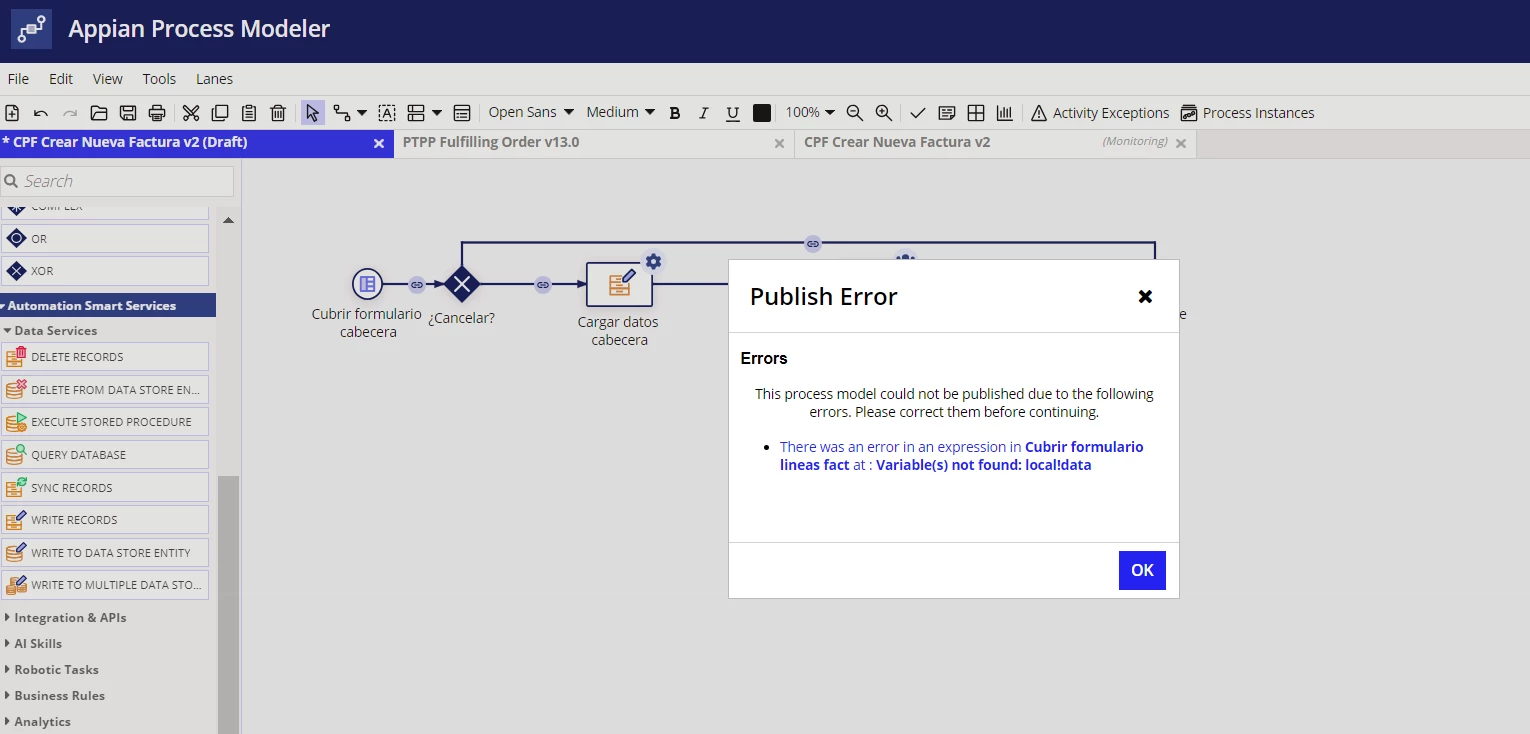Pick Delete Records smart service
Image resolution: width=1530 pixels, height=734 pixels.
tap(105, 357)
